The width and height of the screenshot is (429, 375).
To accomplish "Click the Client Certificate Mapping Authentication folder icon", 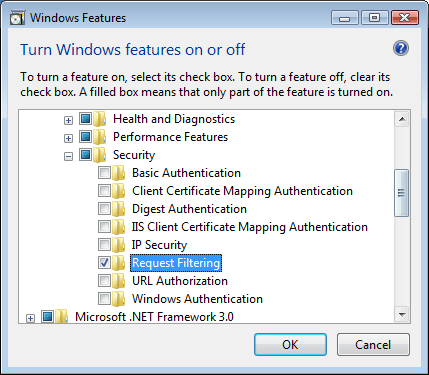I will (x=118, y=191).
